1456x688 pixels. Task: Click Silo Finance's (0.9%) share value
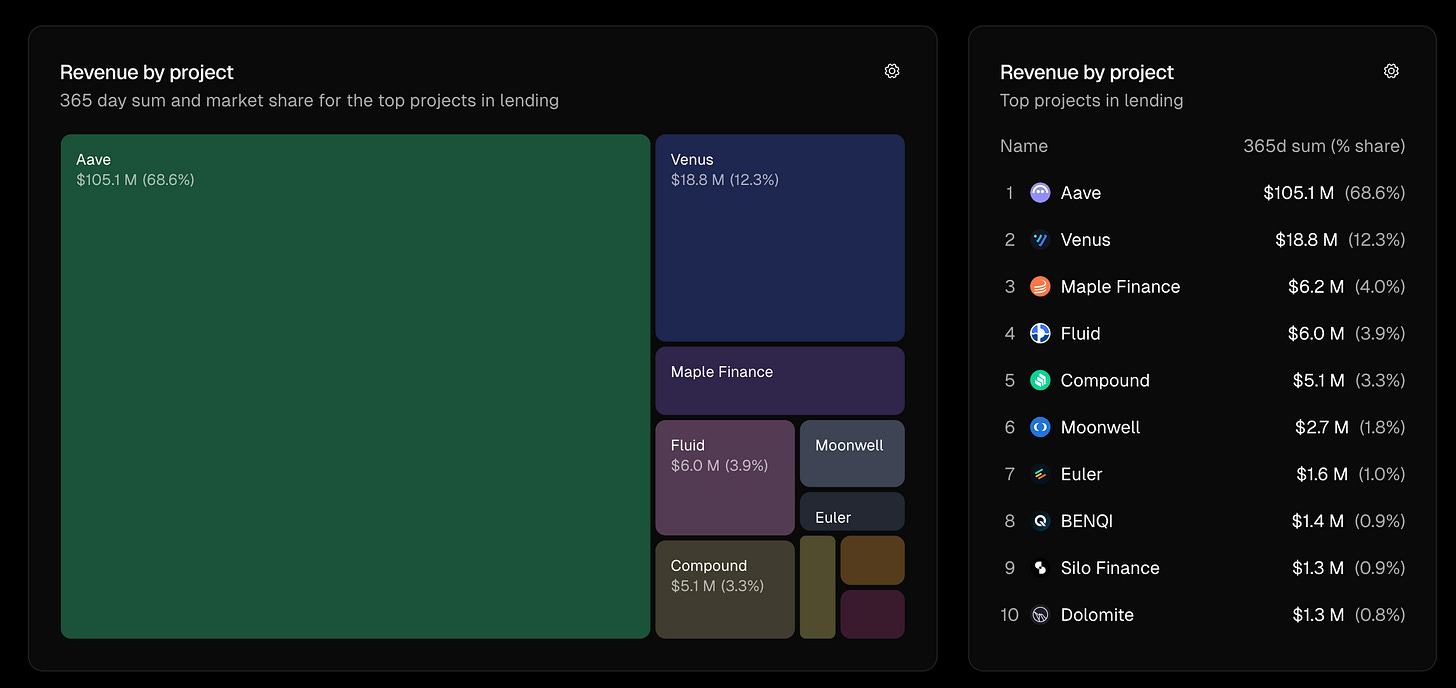1380,568
